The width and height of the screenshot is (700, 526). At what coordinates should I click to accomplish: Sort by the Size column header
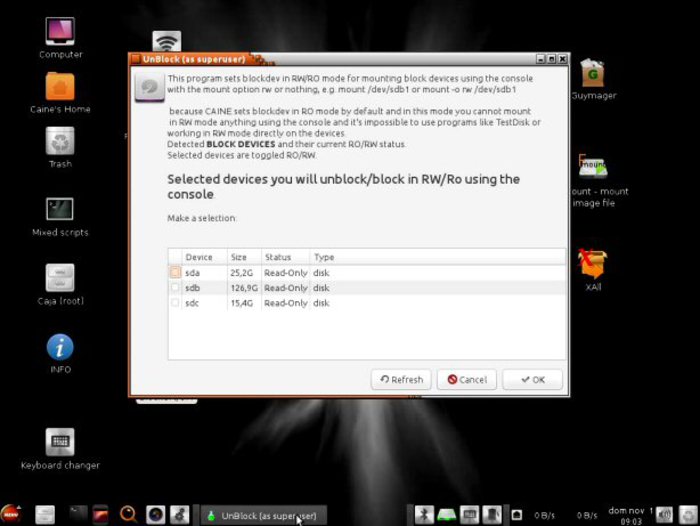coord(244,257)
